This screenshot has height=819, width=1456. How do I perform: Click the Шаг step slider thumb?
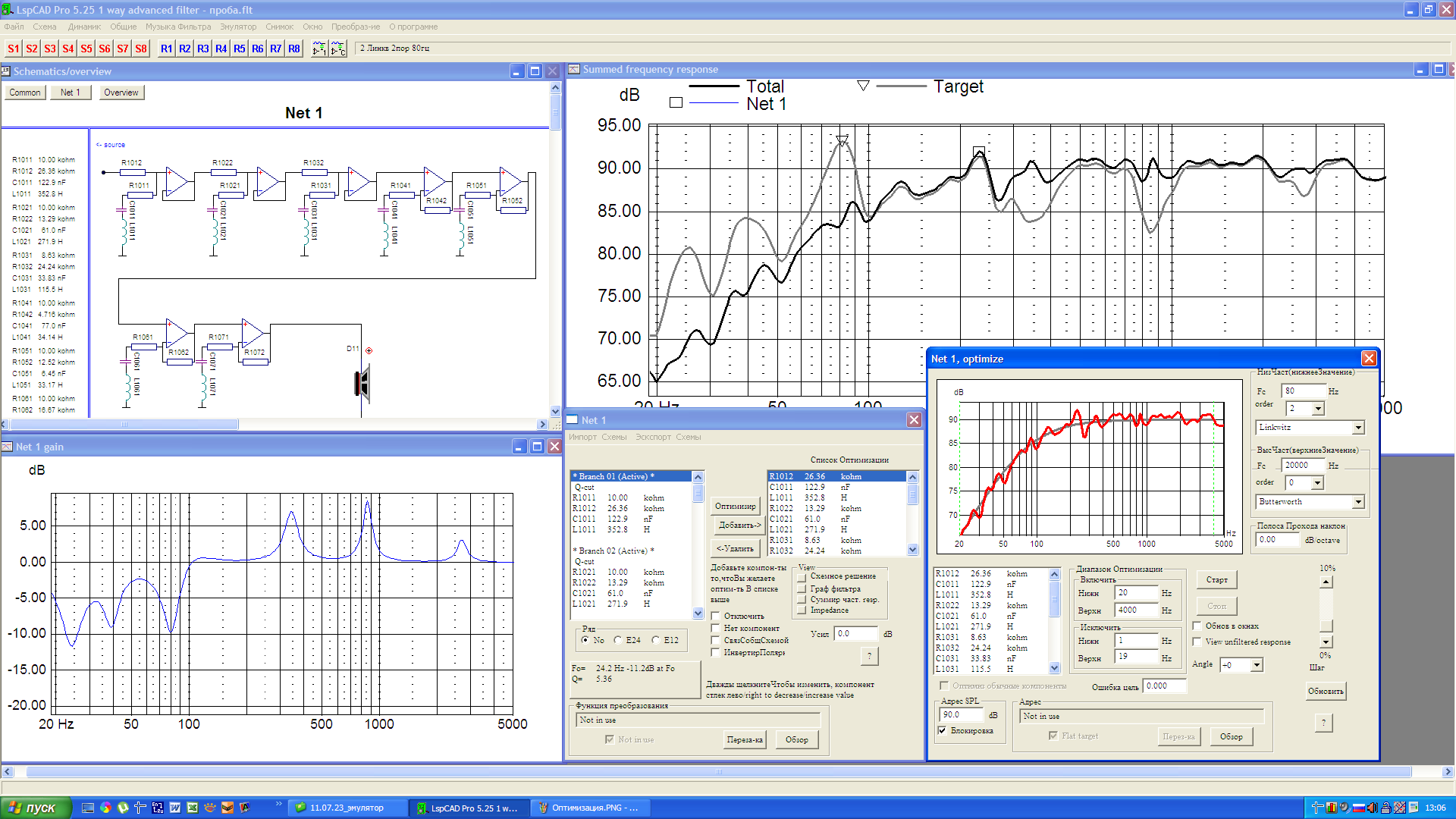coord(1326,626)
